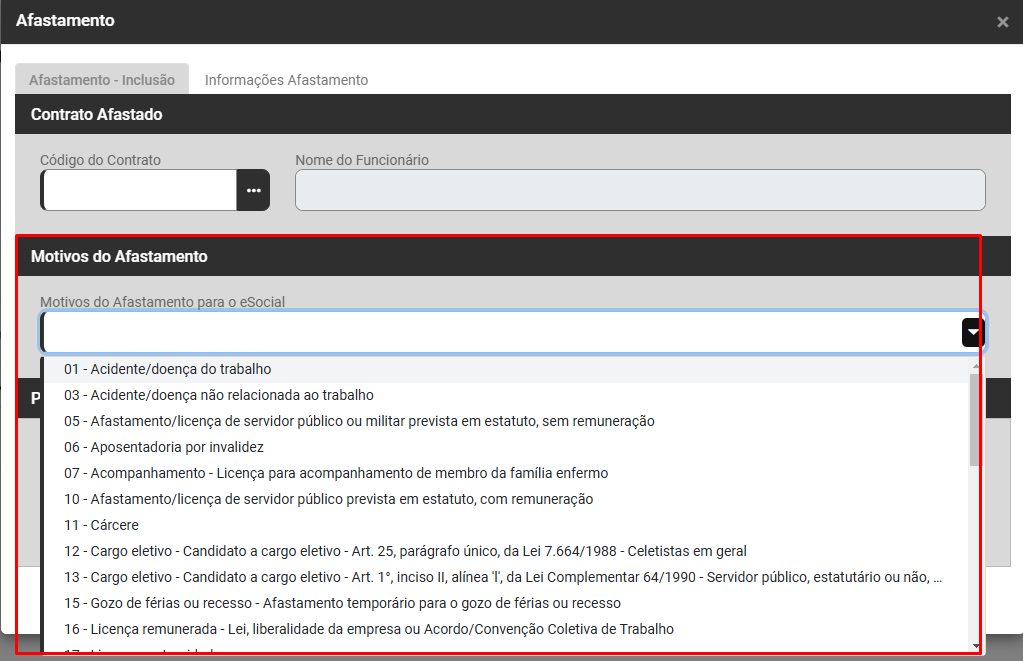The width and height of the screenshot is (1023, 661).
Task: Click the contract code lookup ellipsis button
Action: tap(253, 190)
